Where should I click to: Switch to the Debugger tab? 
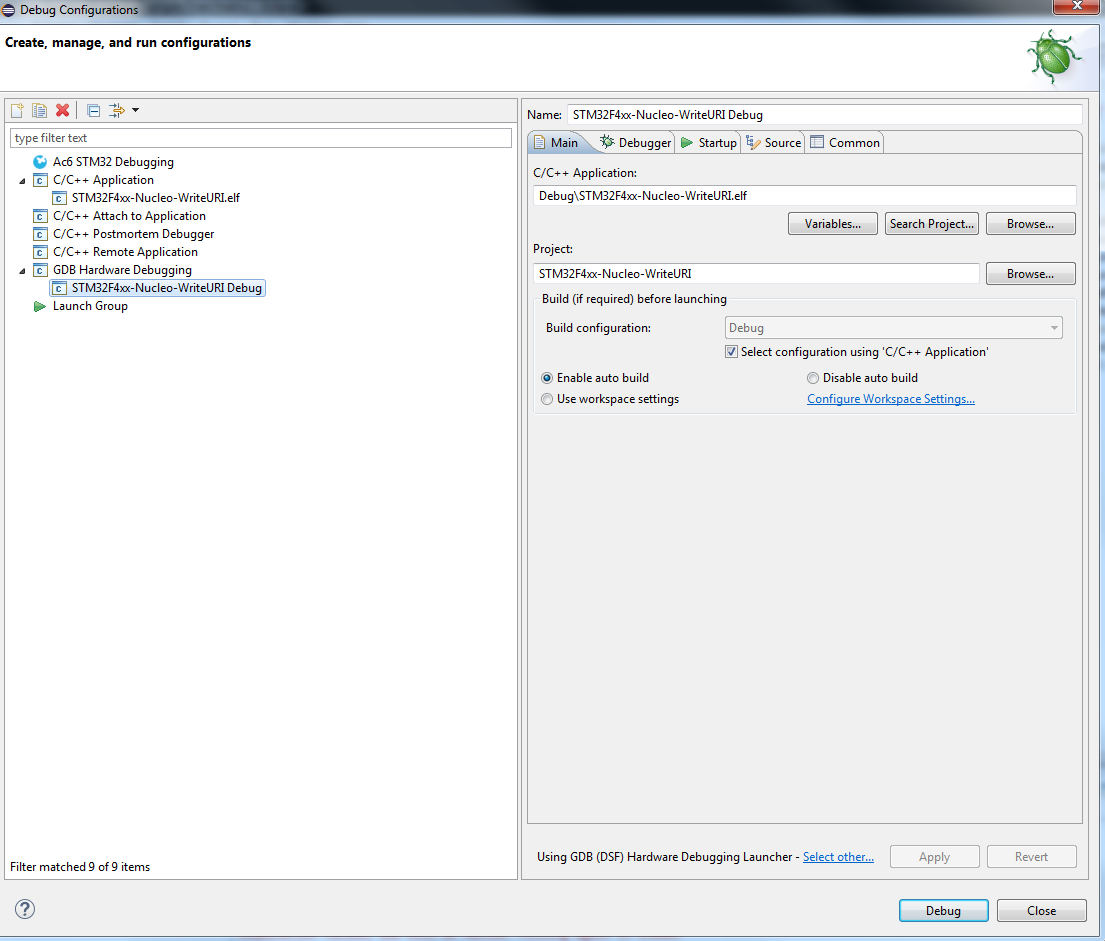pos(635,142)
